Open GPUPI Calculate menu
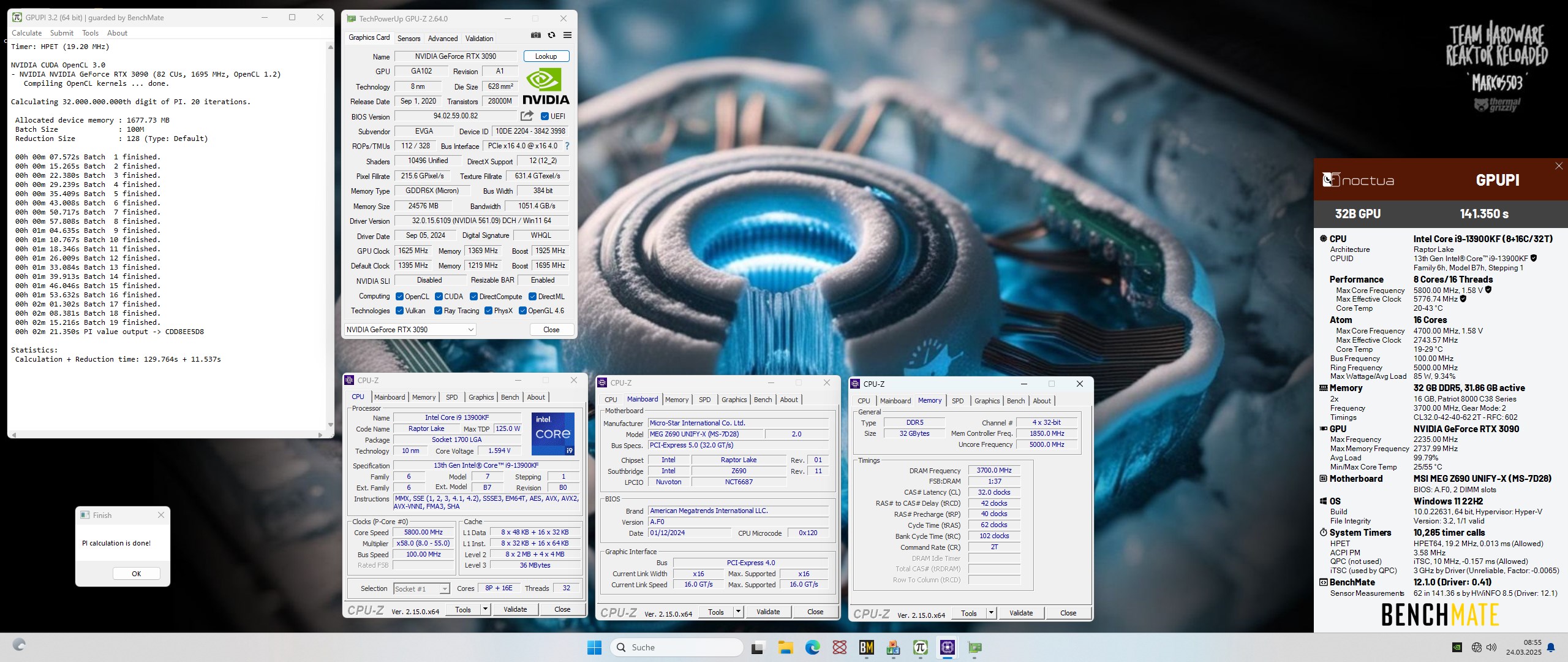This screenshot has width=1568, height=662. (x=27, y=33)
